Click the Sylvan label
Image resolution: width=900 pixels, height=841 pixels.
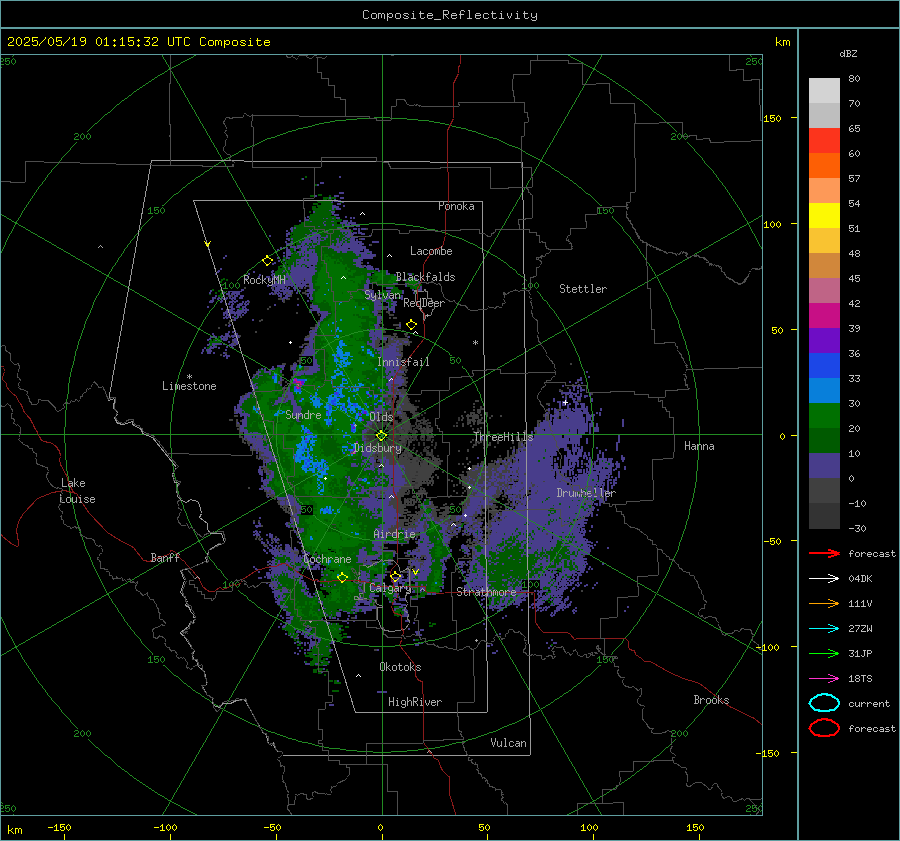pos(382,295)
